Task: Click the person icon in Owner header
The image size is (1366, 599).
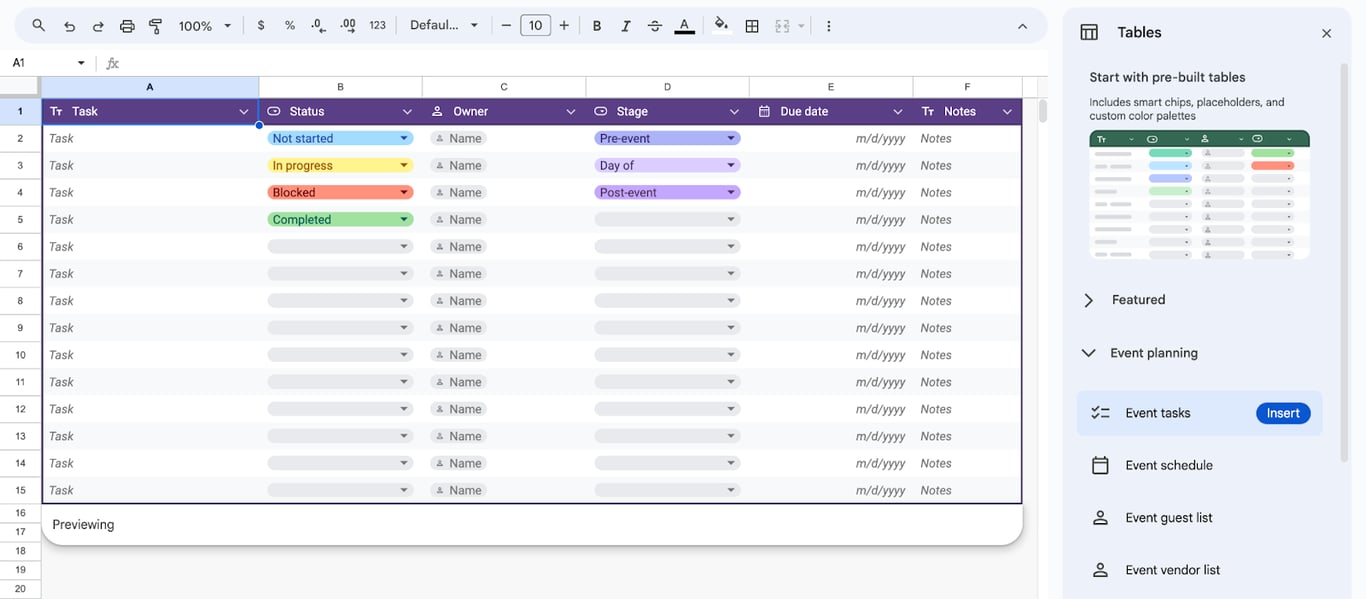Action: (x=437, y=112)
